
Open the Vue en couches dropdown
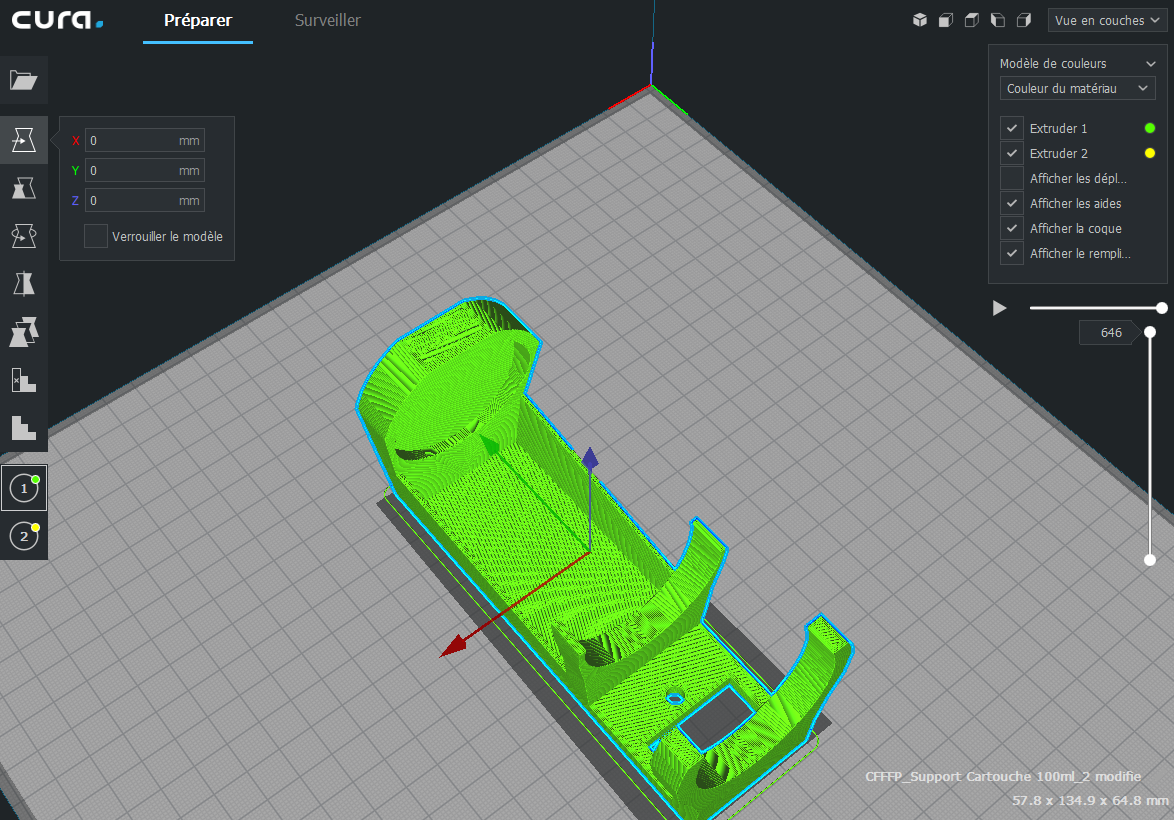point(1107,20)
